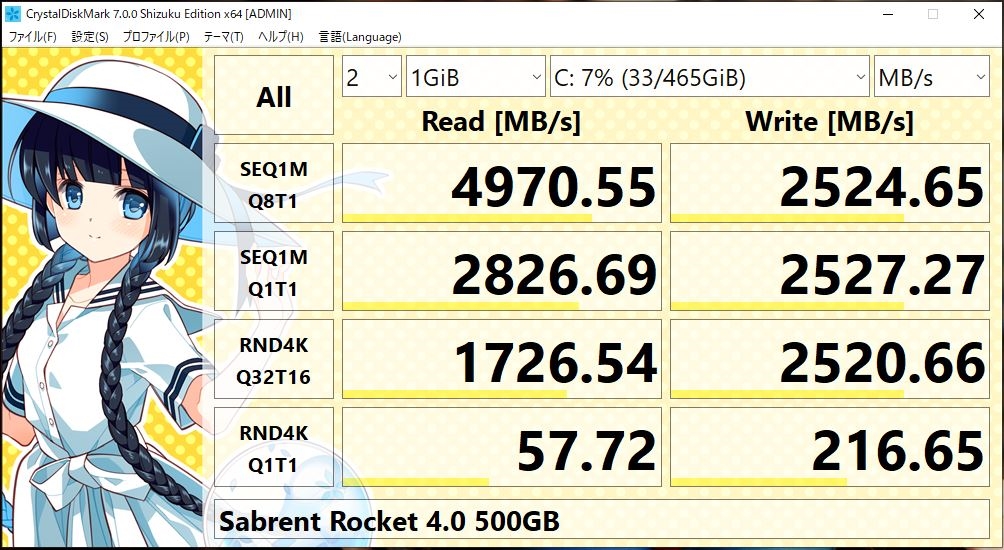Click the Read [MB/s] column header

[x=501, y=122]
